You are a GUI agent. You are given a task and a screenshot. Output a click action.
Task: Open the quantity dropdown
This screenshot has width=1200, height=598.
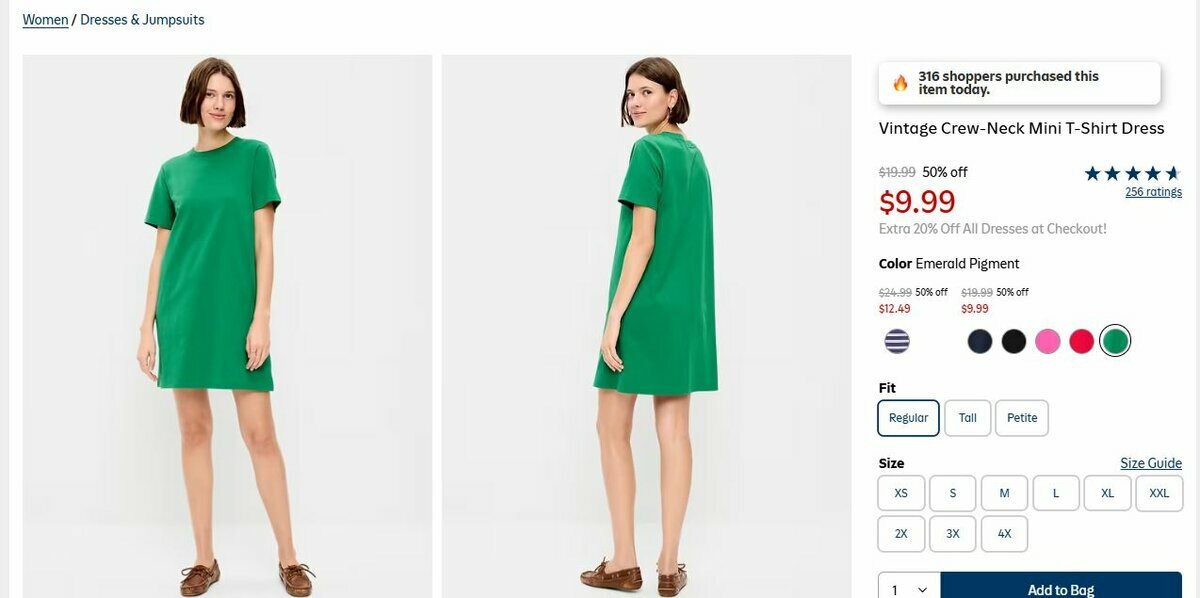(909, 590)
